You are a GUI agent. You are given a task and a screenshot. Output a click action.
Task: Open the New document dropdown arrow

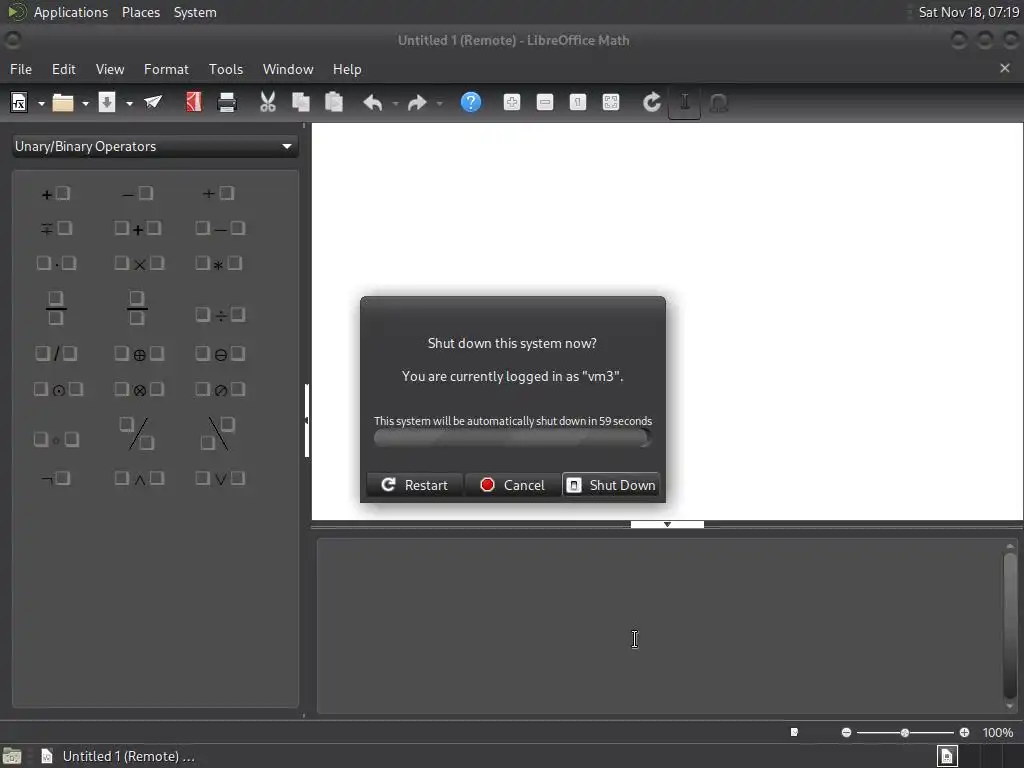click(41, 103)
